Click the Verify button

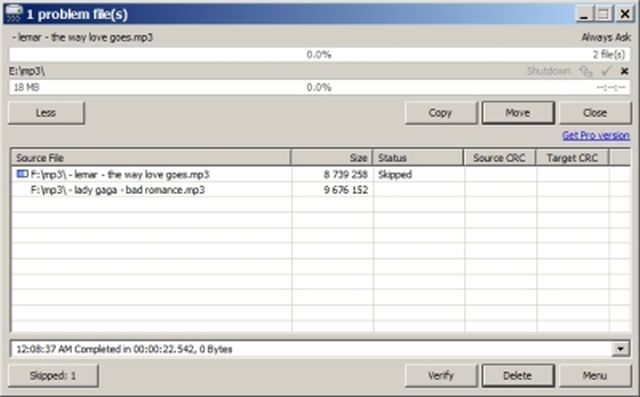tap(440, 375)
